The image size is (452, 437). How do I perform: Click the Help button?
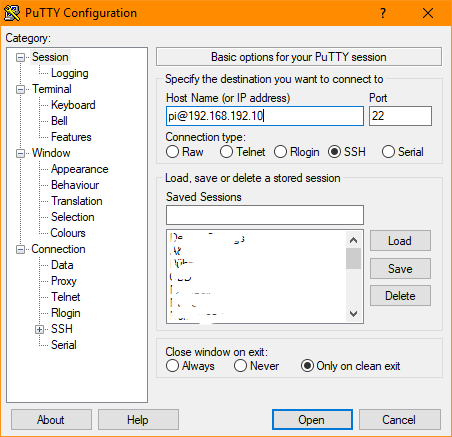pos(138,420)
